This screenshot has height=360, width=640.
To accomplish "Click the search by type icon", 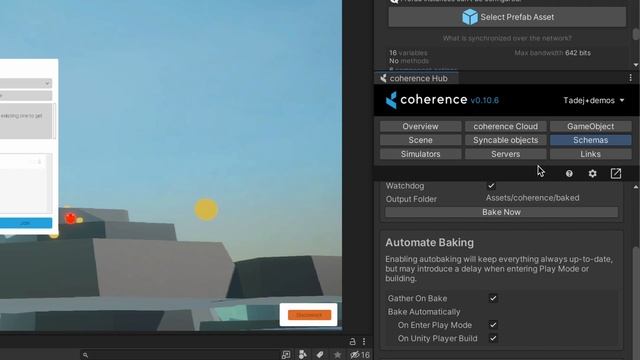I will (302, 355).
